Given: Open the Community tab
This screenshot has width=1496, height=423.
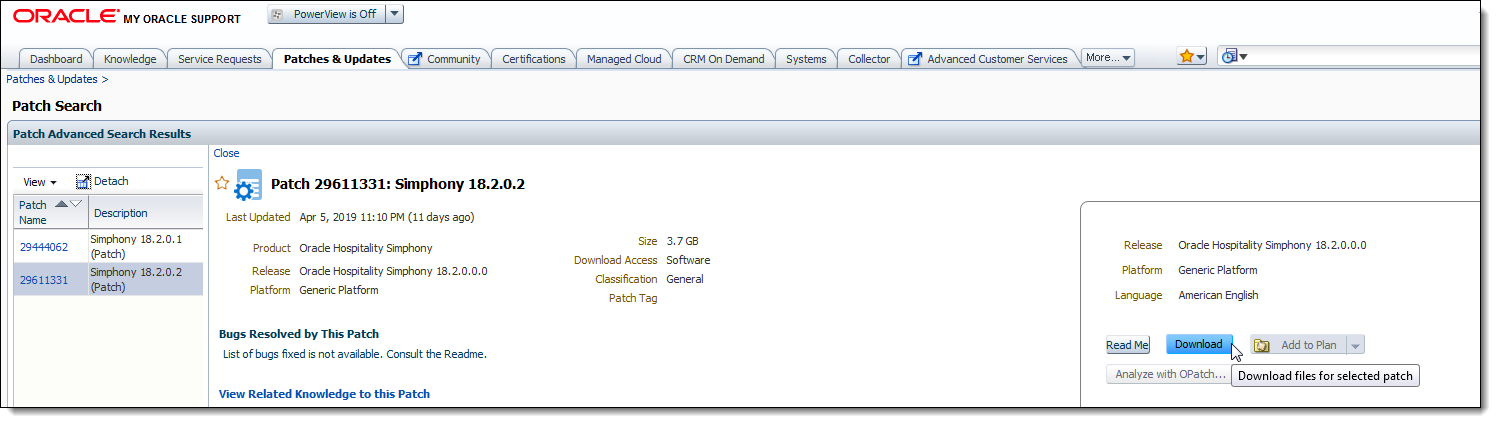Looking at the screenshot, I should click(x=454, y=59).
